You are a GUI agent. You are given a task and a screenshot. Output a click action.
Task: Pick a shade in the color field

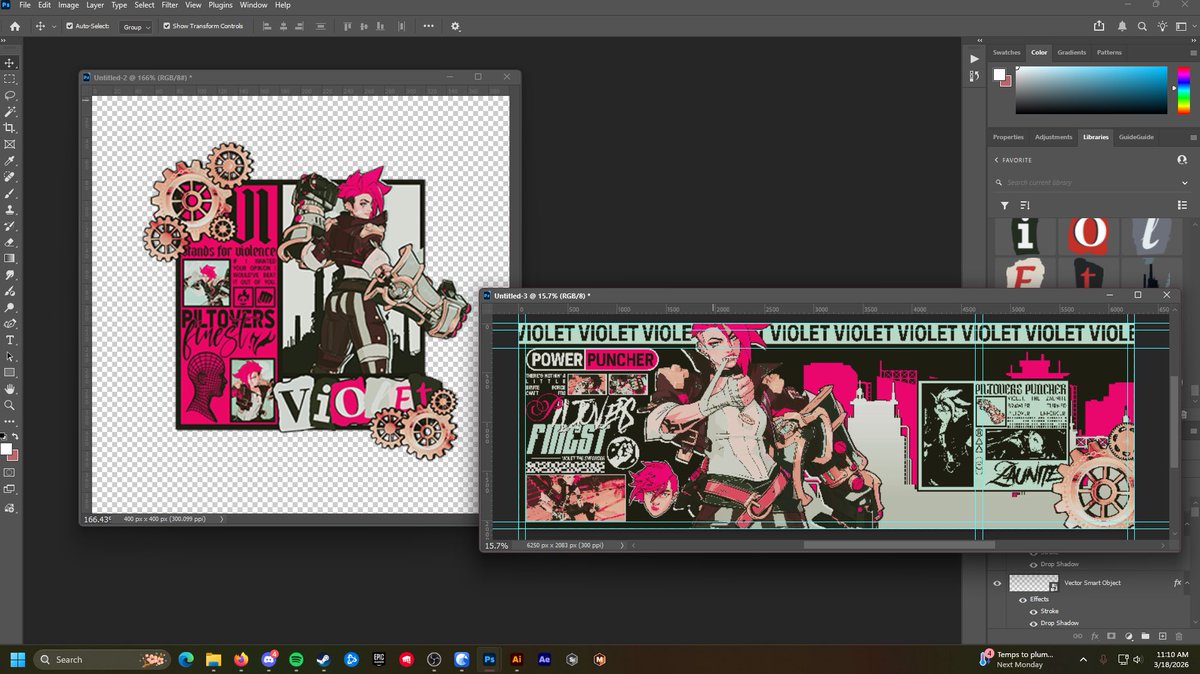pyautogui.click(x=1091, y=90)
